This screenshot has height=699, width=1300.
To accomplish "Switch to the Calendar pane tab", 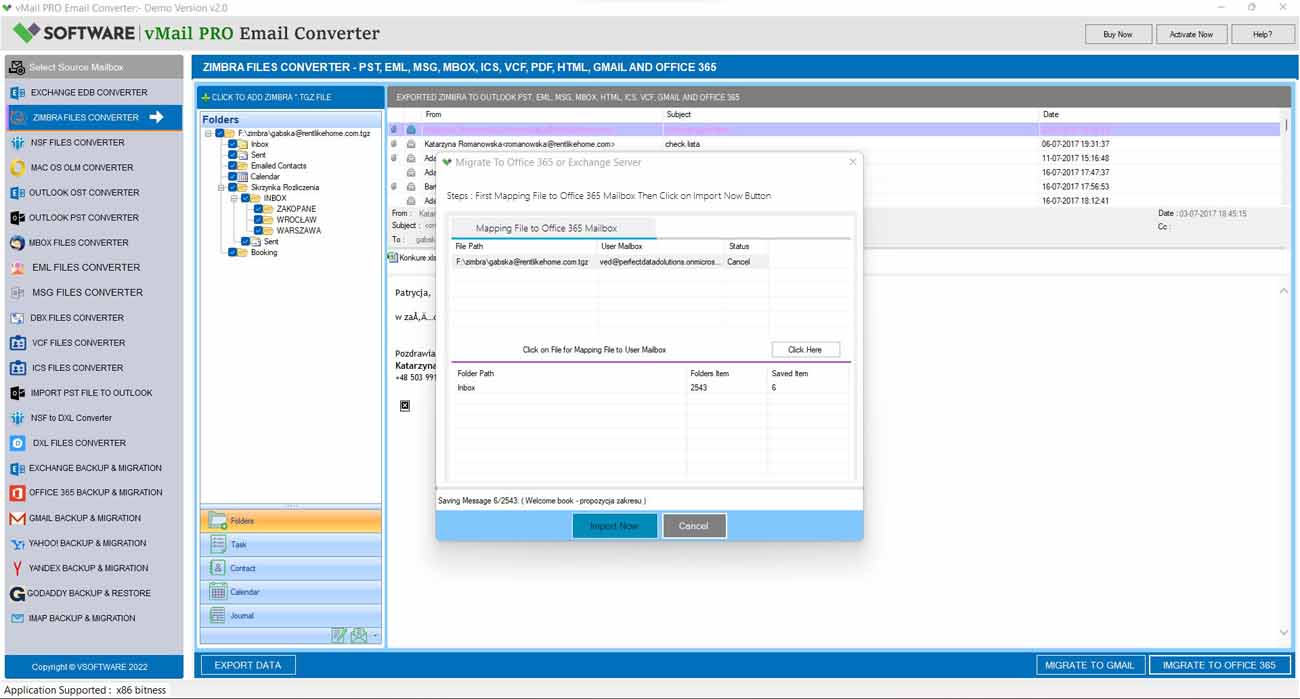I will click(291, 592).
